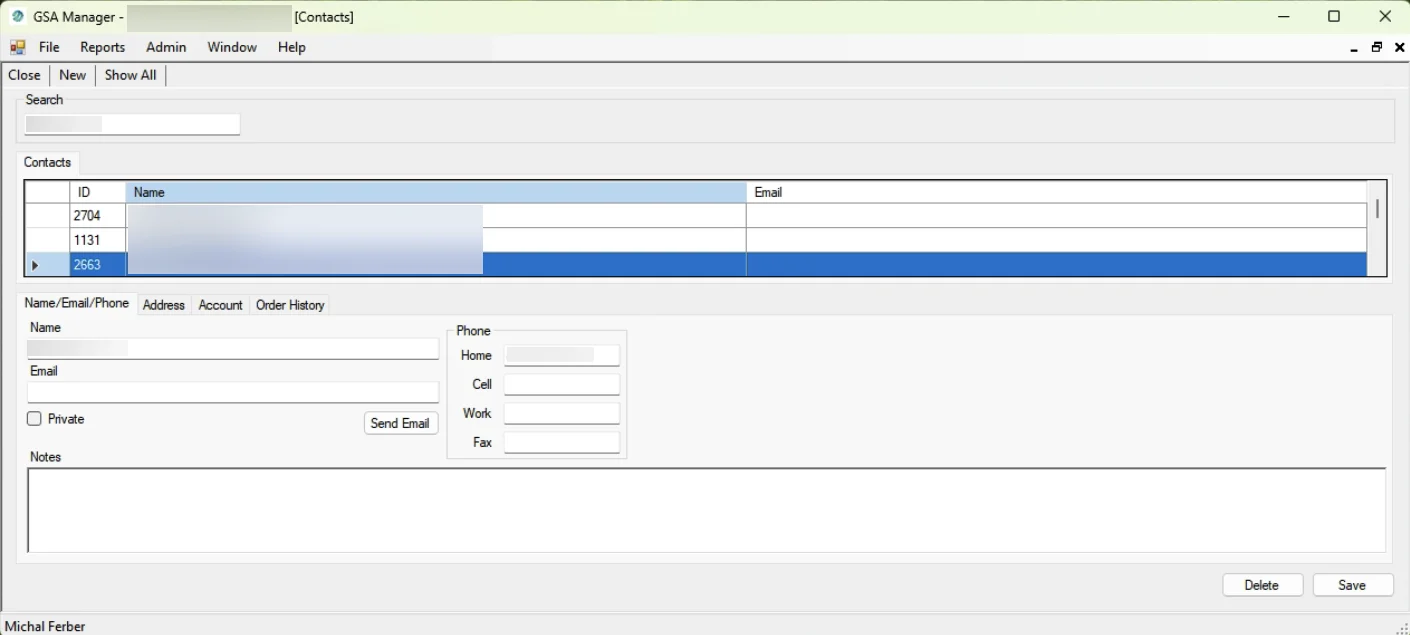Switch to the Address tab
The image size is (1410, 635).
click(x=163, y=305)
